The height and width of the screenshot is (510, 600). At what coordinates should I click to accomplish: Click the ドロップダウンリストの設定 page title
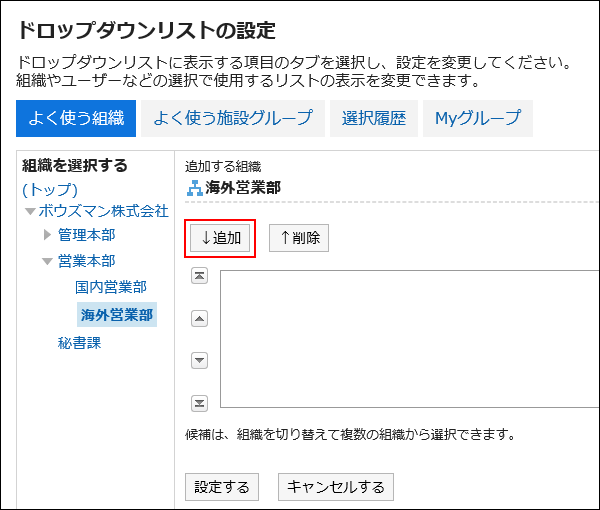coord(147,30)
